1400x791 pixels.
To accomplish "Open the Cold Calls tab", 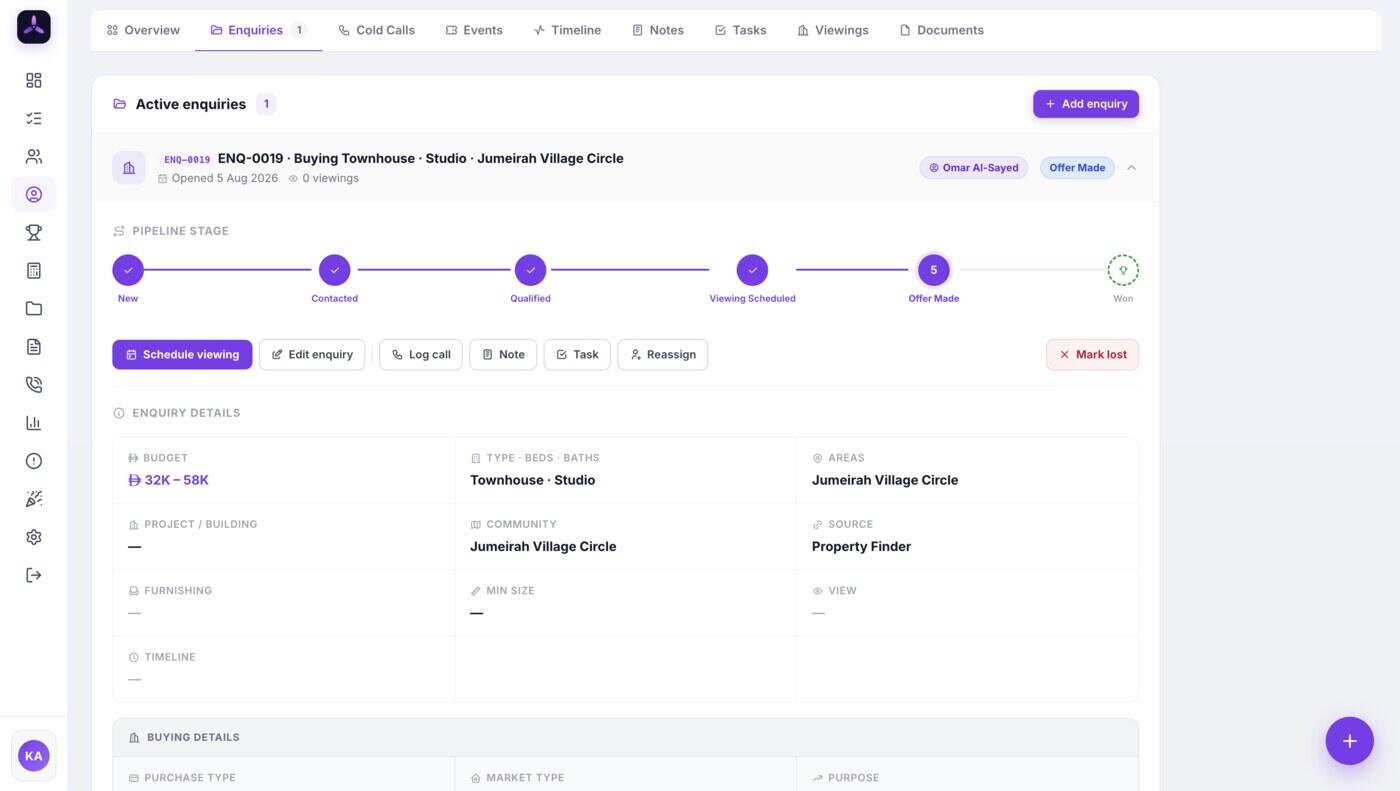I will point(376,30).
